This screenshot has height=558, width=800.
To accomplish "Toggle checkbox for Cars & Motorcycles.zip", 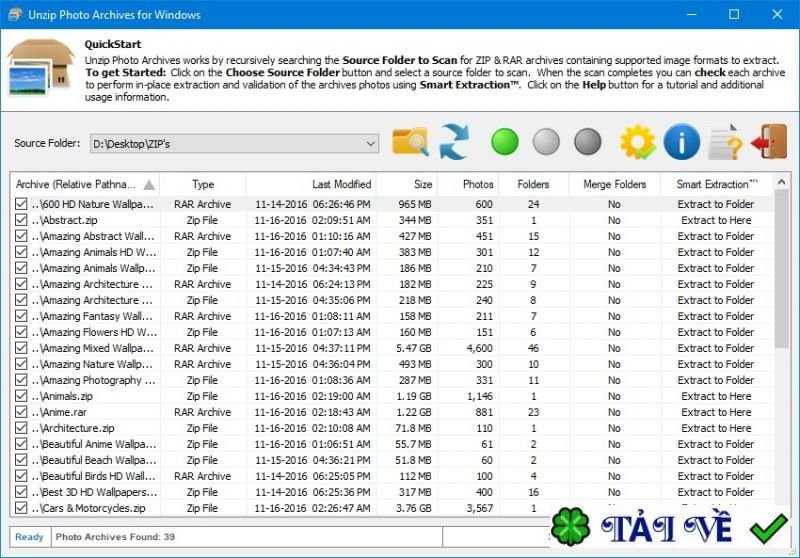I will click(x=21, y=508).
